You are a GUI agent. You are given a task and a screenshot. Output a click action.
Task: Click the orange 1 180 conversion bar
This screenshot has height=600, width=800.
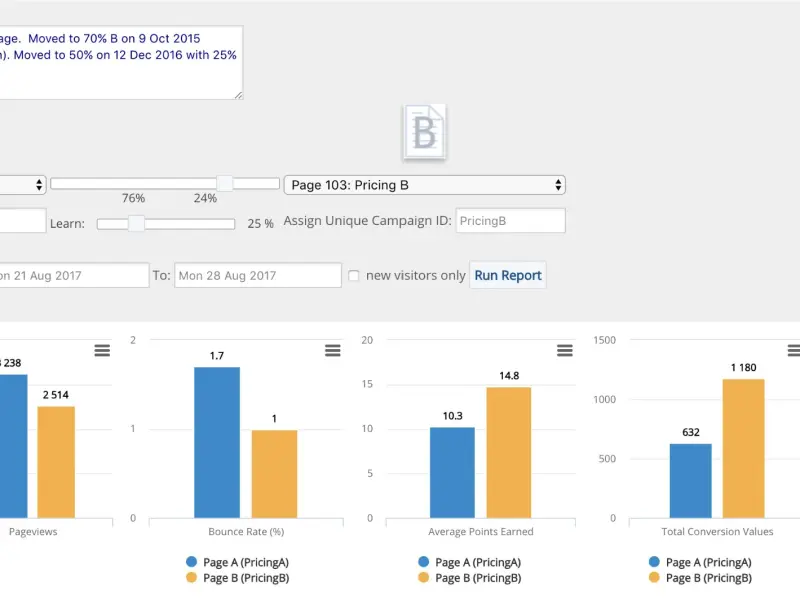[x=743, y=448]
